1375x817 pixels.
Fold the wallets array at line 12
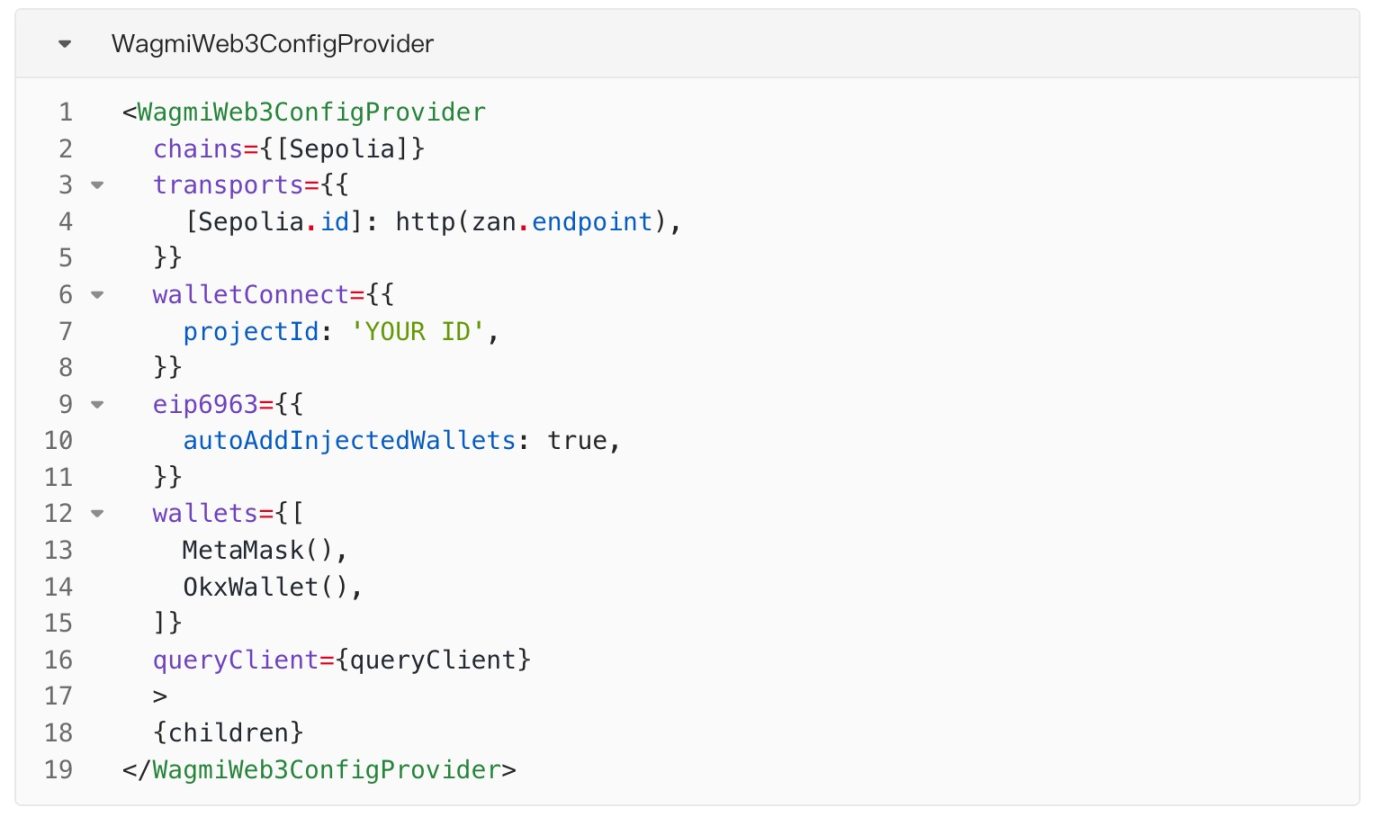point(97,514)
